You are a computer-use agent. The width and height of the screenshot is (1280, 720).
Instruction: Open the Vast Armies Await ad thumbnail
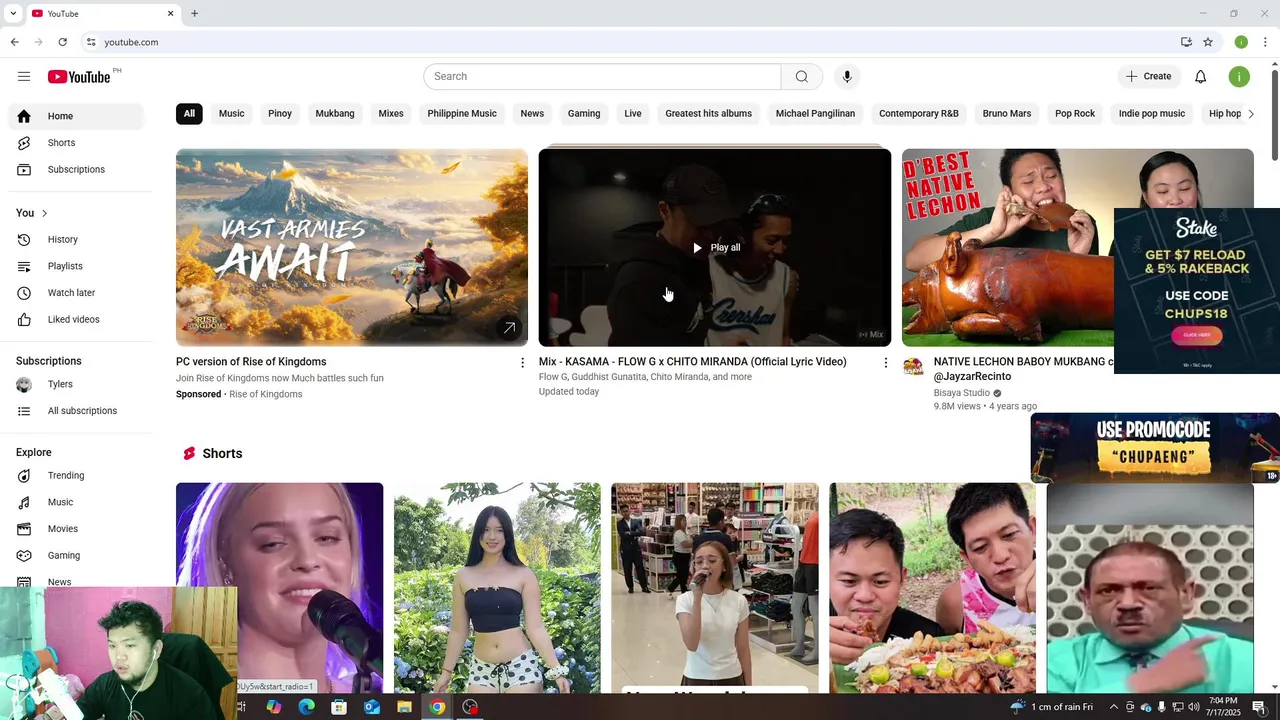(x=352, y=248)
